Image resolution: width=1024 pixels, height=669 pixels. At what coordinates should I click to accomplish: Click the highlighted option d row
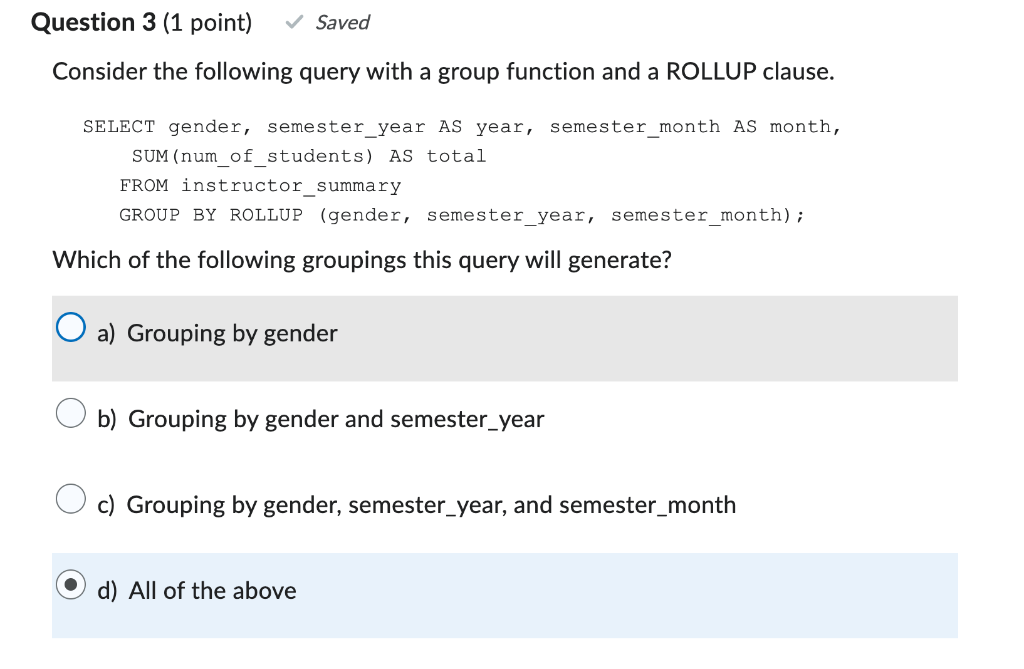[x=505, y=595]
